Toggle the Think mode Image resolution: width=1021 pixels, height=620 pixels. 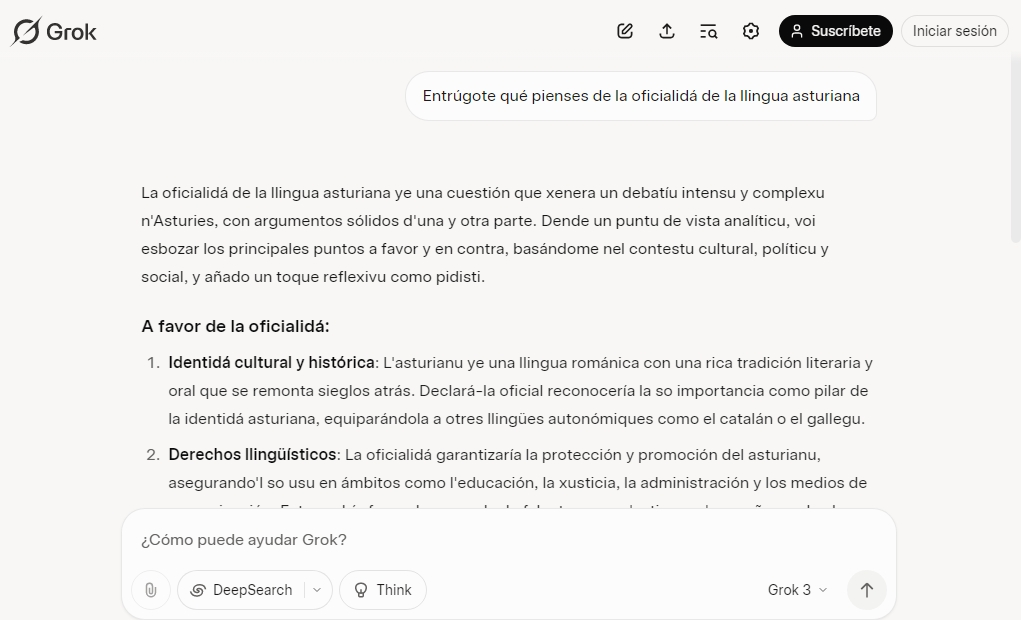(383, 590)
